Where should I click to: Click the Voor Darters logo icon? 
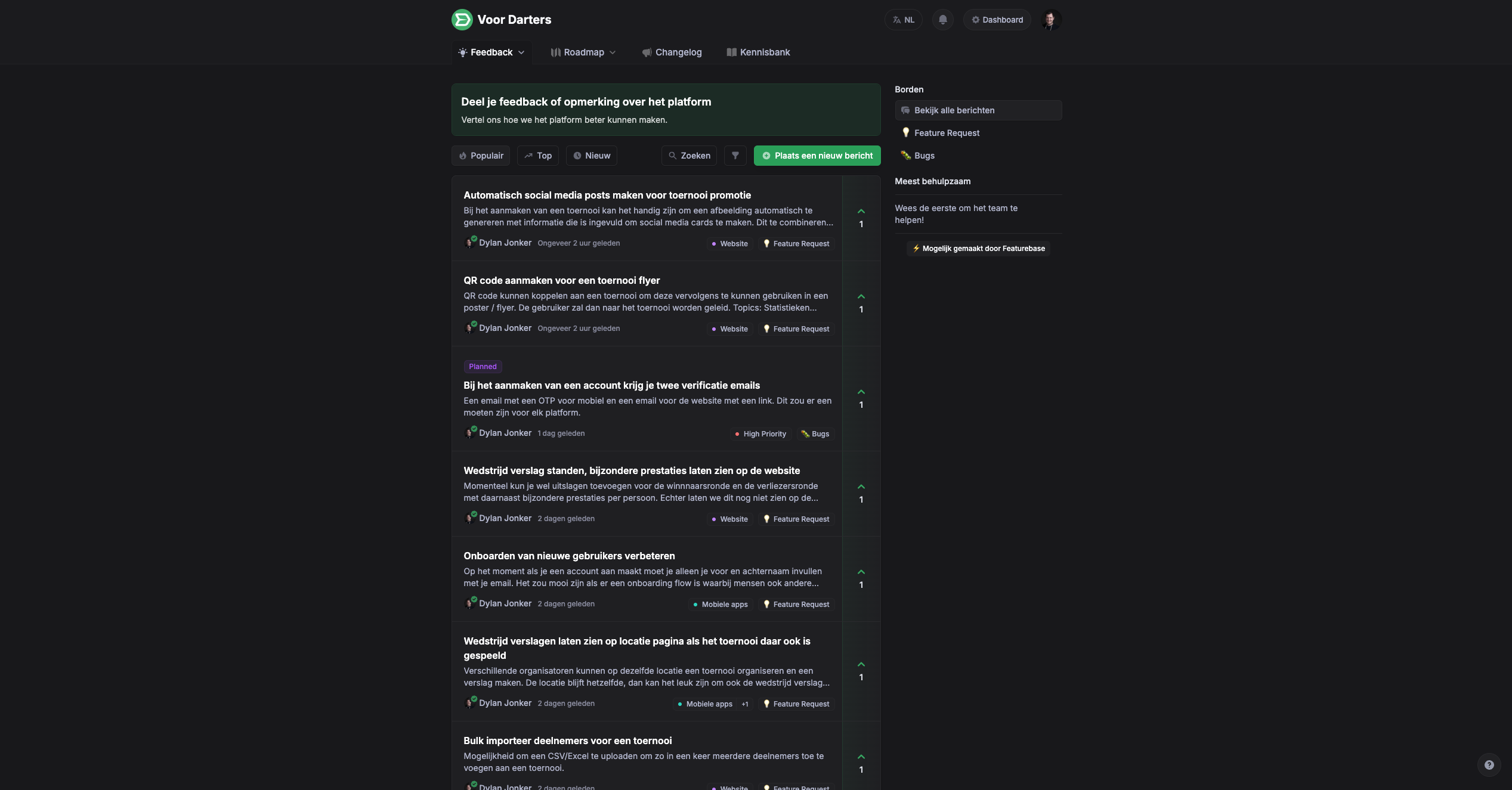(x=462, y=20)
